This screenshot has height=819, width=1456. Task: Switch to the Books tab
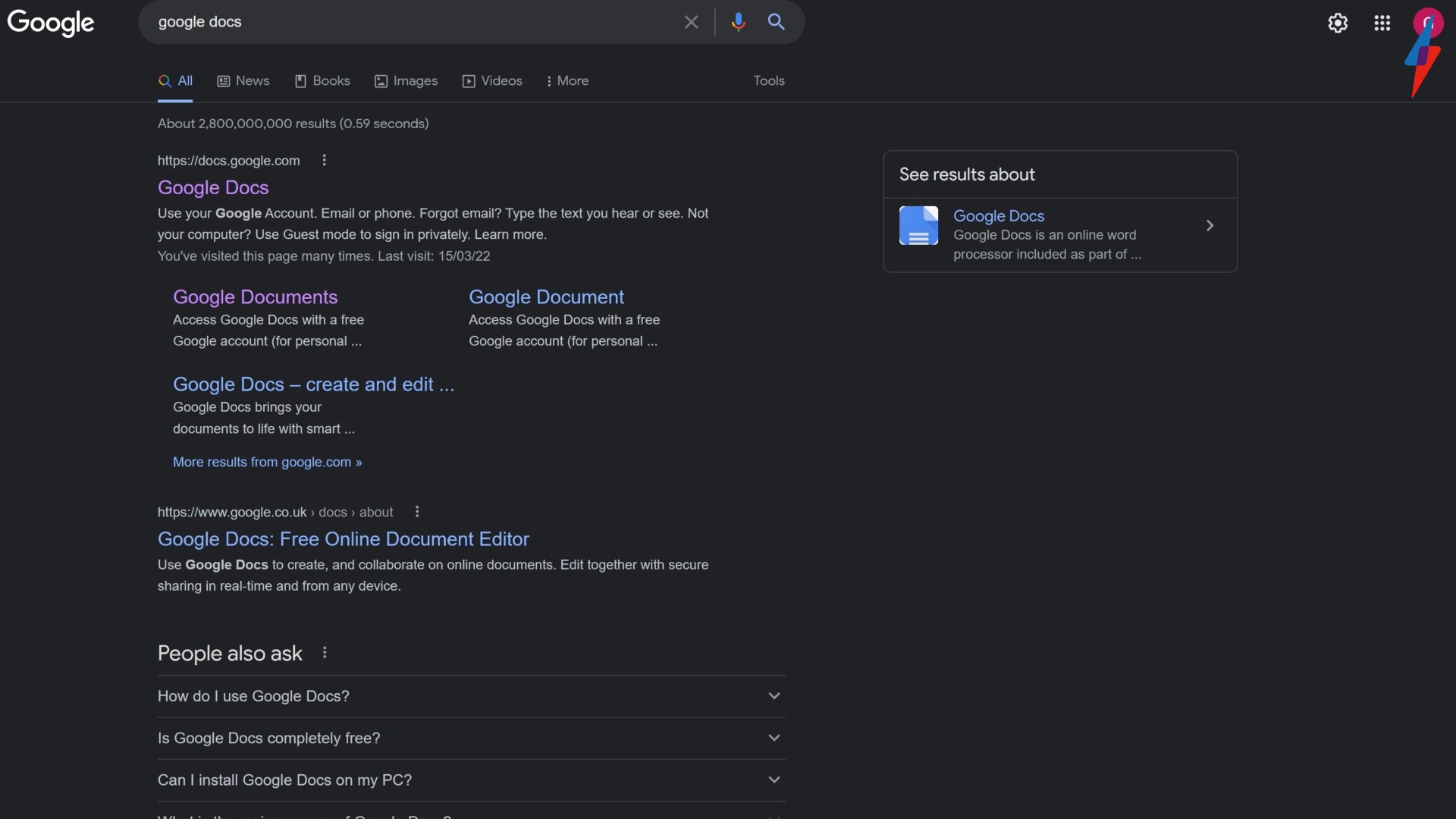coord(322,80)
